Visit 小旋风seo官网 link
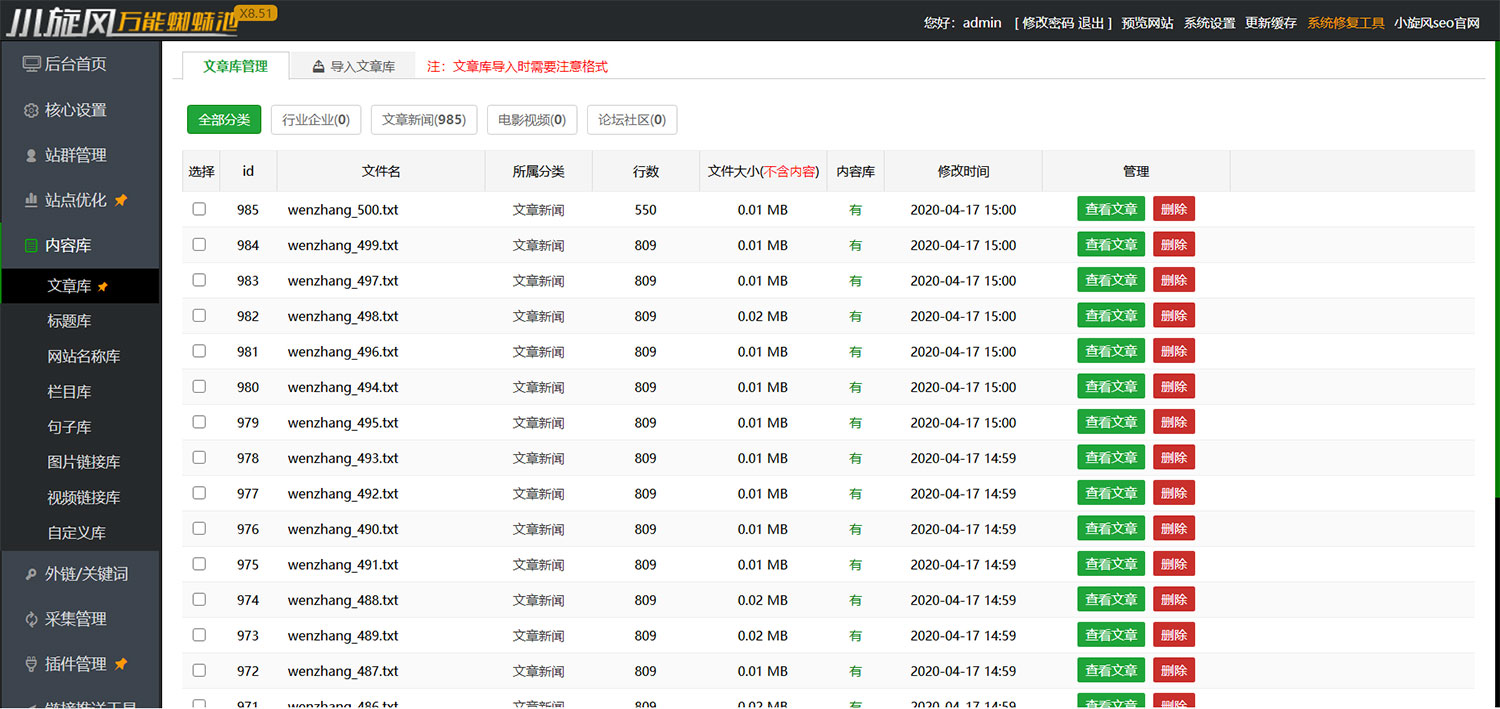Viewport: 1500px width, 709px height. 1437,23
